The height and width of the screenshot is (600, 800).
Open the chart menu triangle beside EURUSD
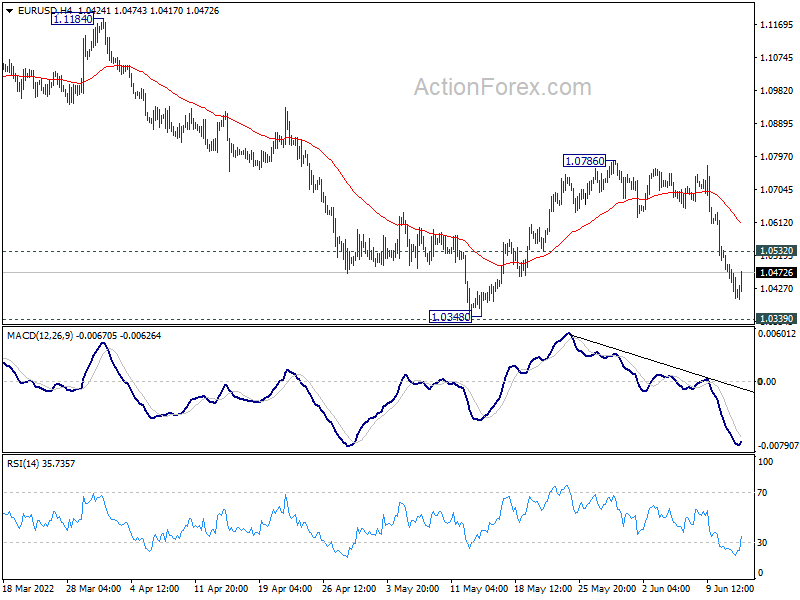pyautogui.click(x=10, y=11)
